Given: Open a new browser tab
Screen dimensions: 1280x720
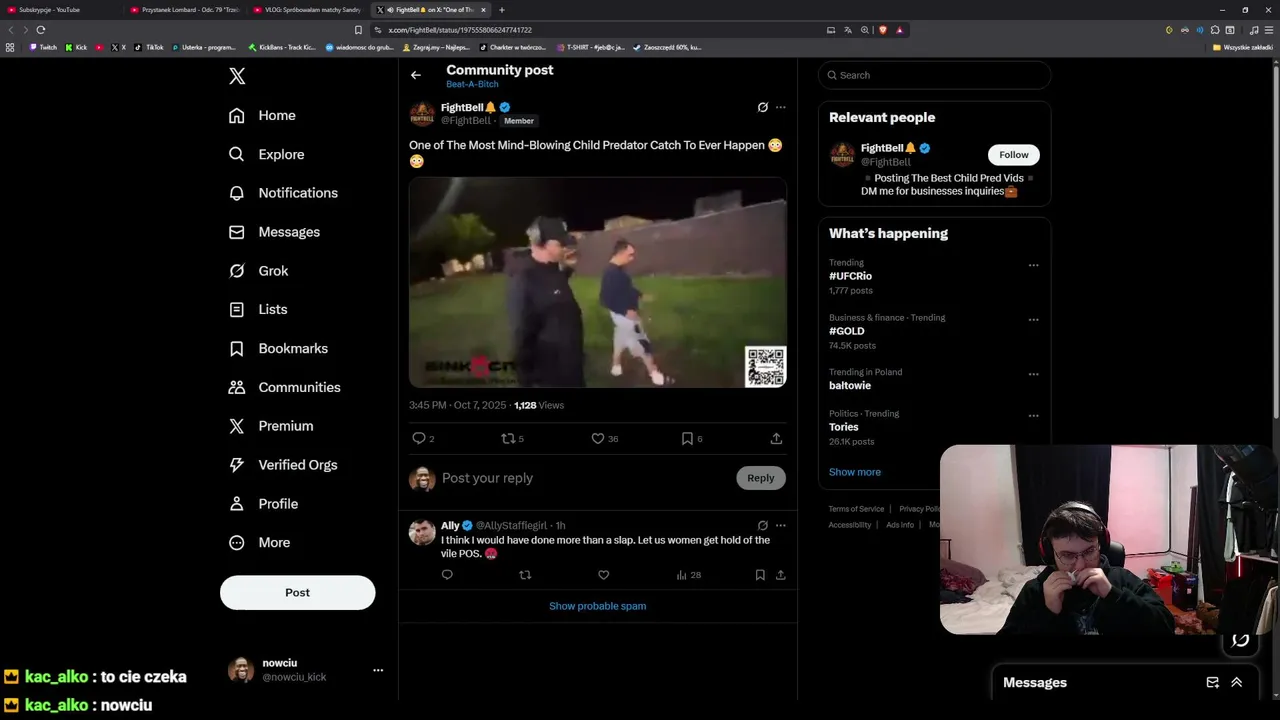Looking at the screenshot, I should click(502, 10).
